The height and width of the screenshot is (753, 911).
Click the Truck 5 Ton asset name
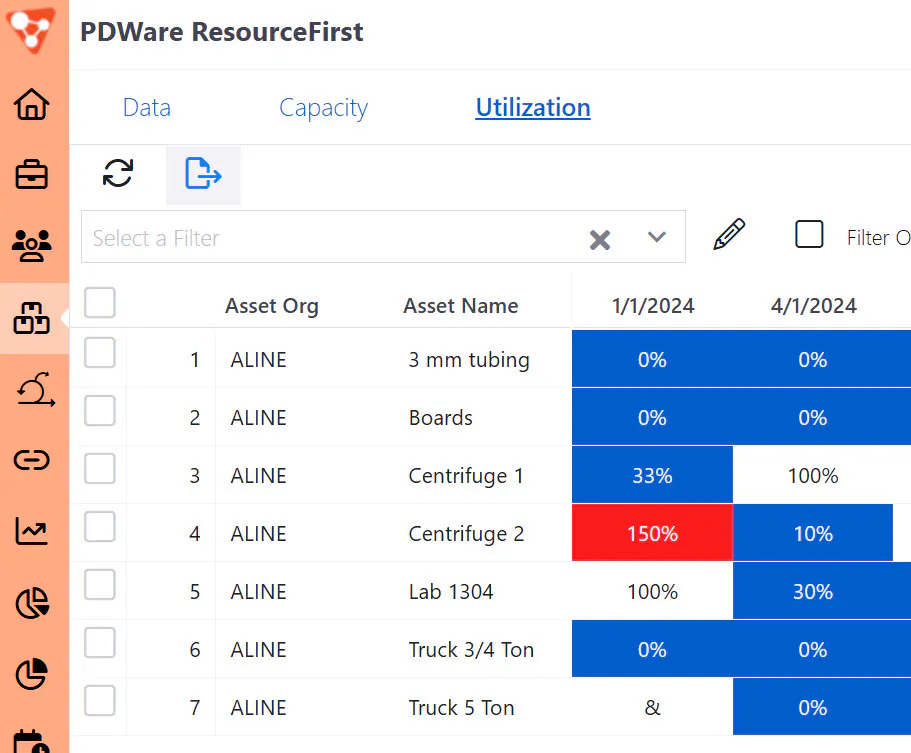pyautogui.click(x=461, y=708)
